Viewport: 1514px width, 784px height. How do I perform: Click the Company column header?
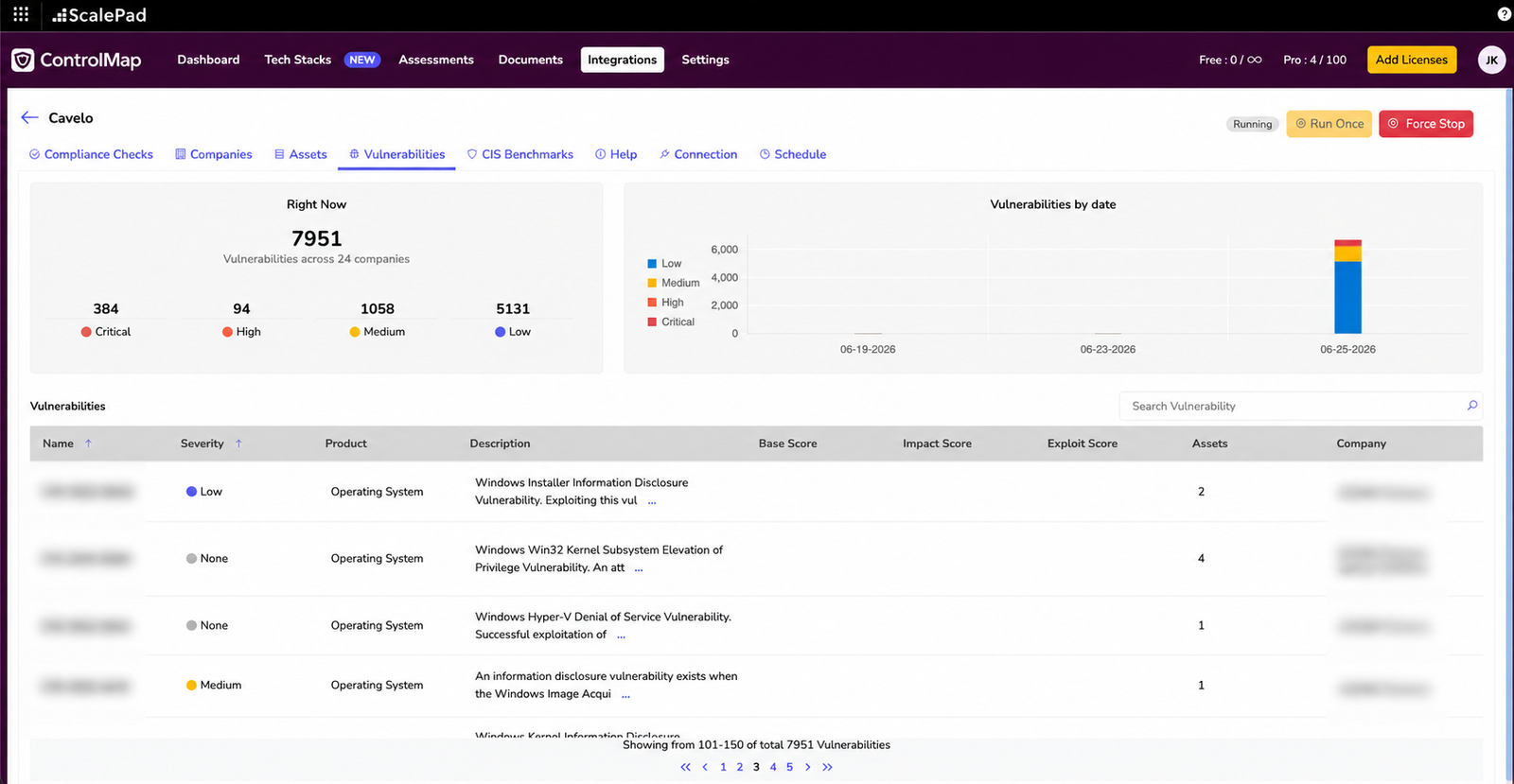1361,444
